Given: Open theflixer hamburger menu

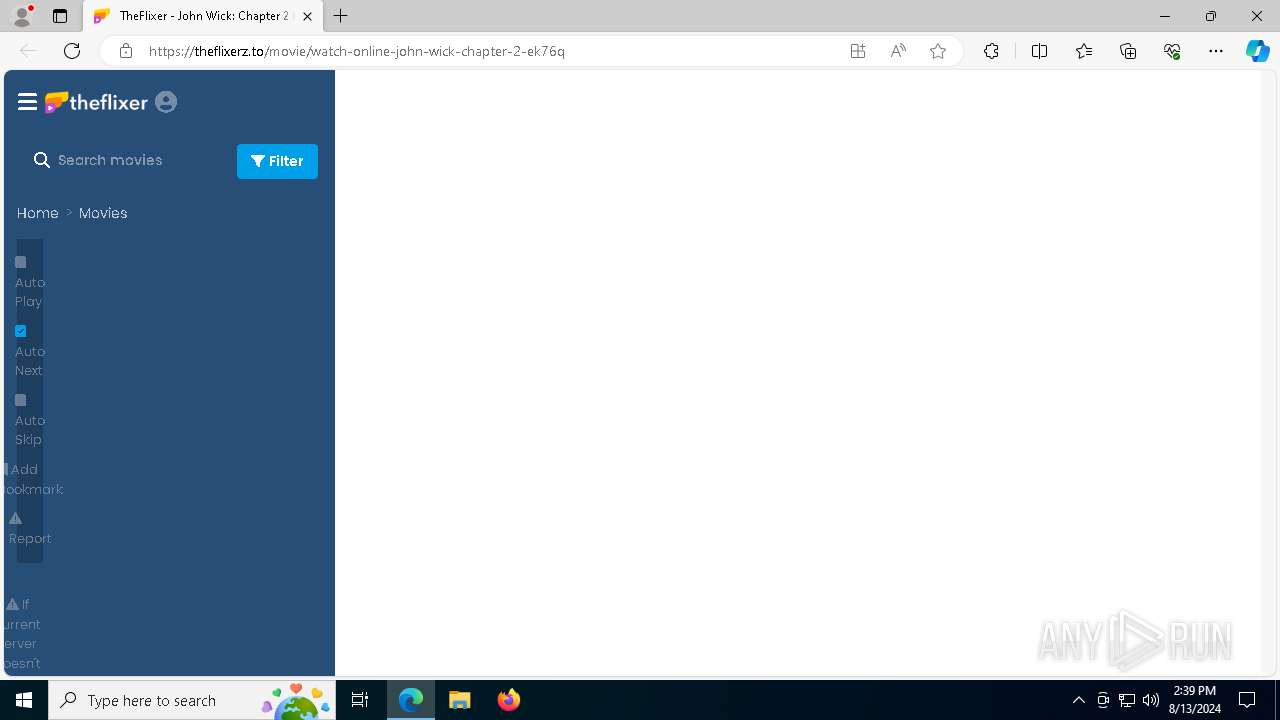Looking at the screenshot, I should tap(27, 102).
